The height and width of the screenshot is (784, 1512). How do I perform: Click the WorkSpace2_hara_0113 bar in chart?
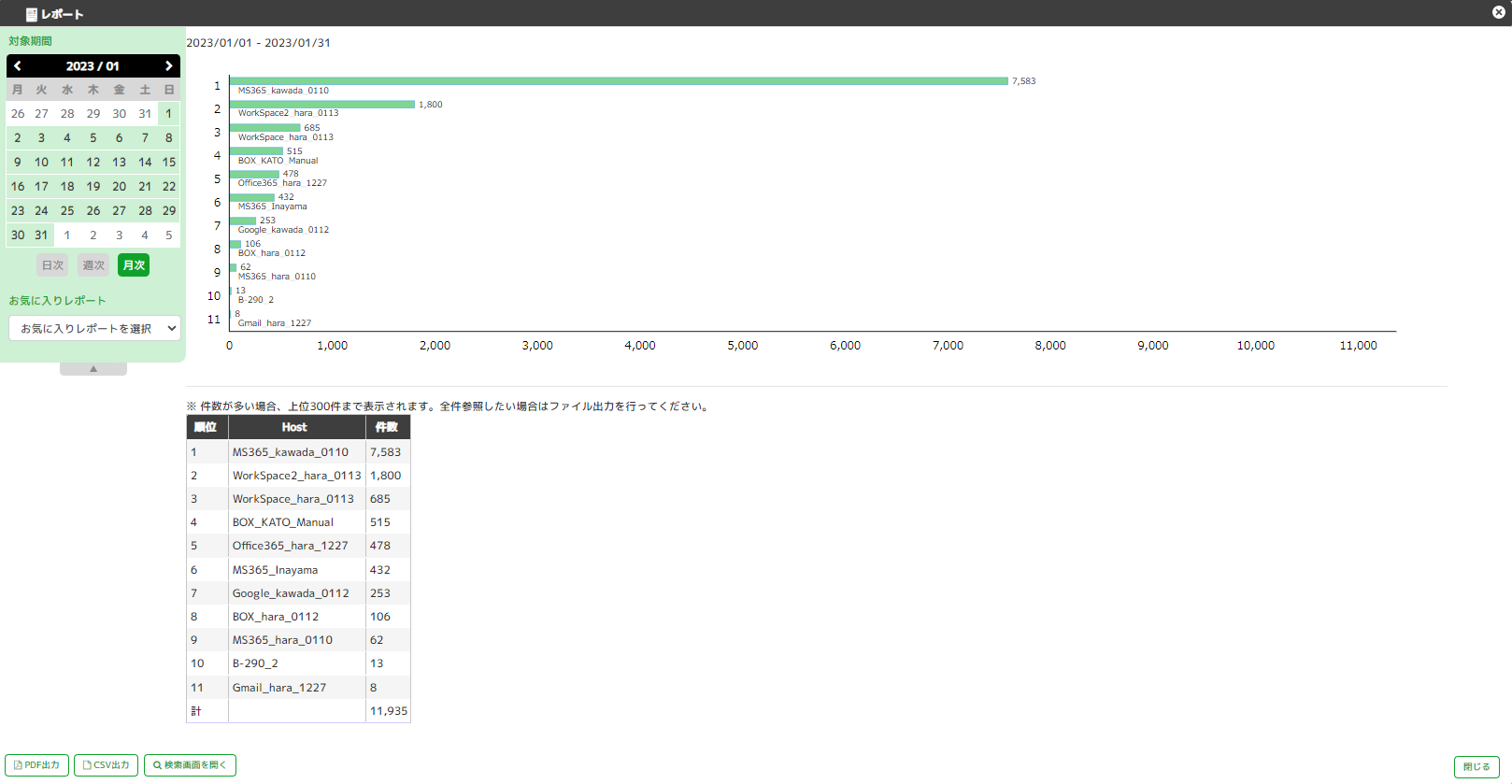322,105
